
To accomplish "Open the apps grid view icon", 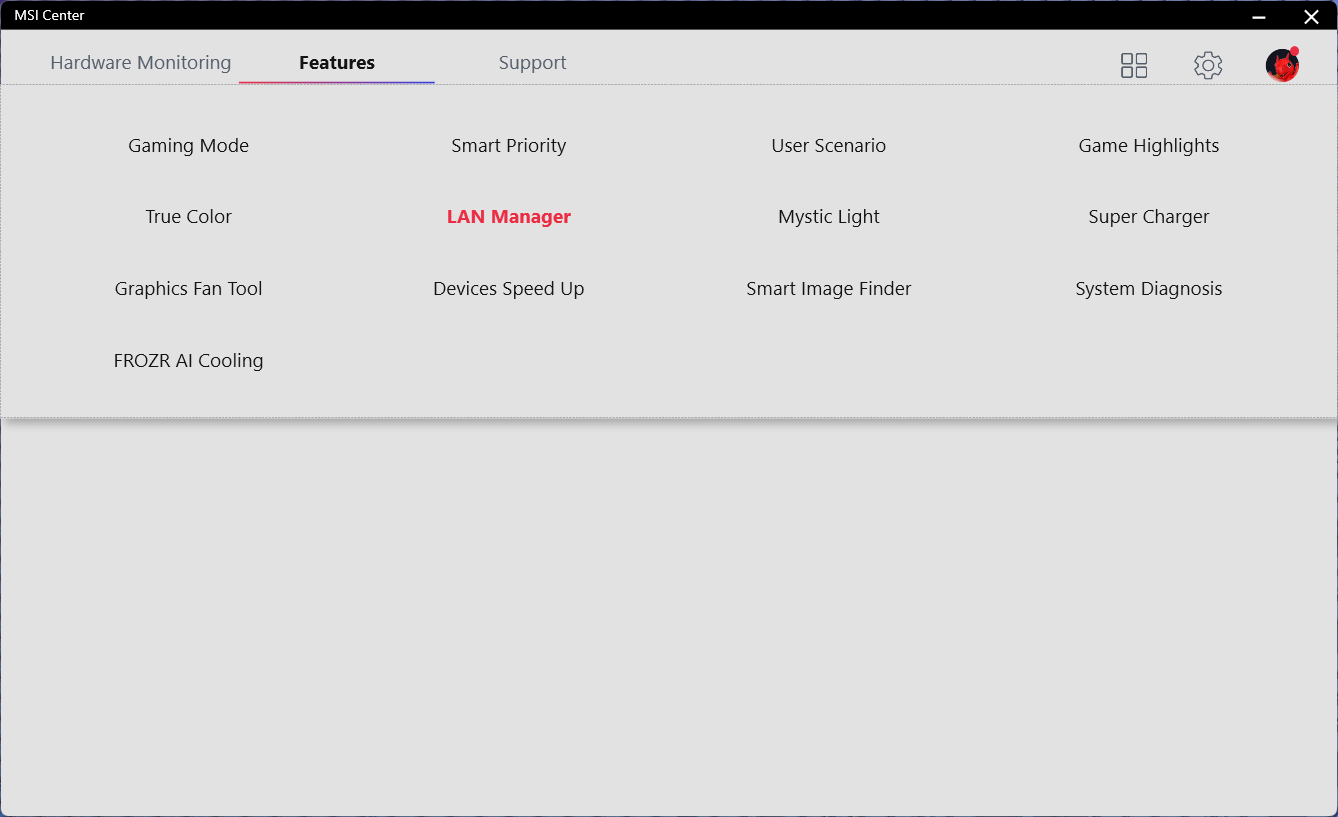I will tap(1134, 66).
